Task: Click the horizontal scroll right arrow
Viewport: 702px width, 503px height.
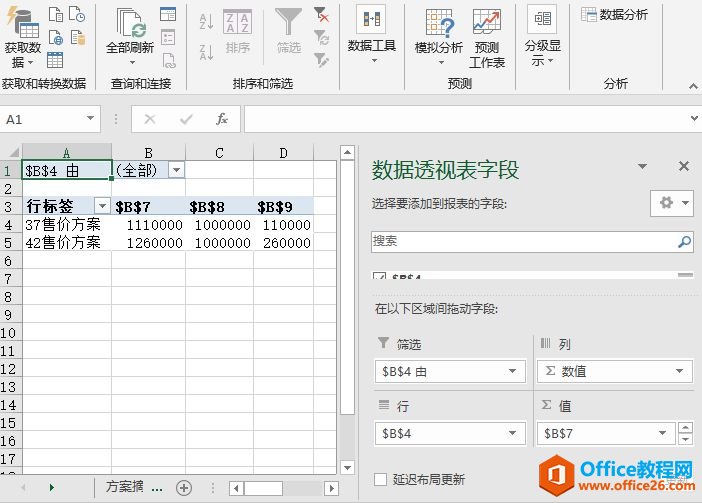Action: coord(331,488)
